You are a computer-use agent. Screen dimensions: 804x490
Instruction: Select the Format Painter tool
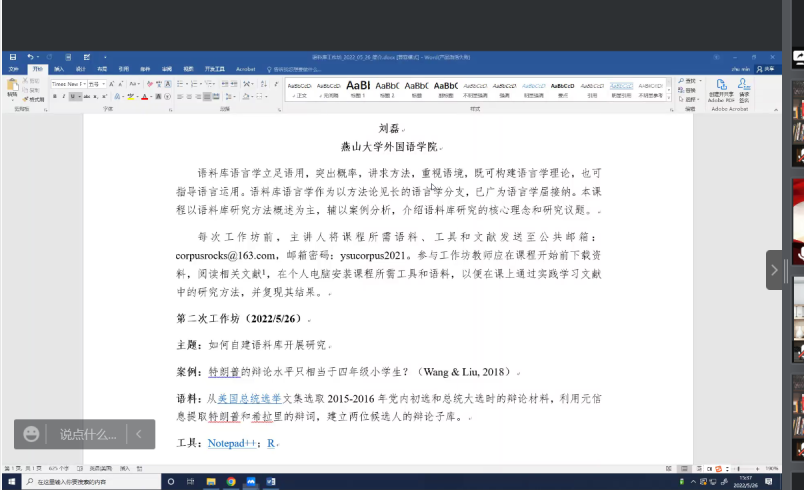pos(34,99)
